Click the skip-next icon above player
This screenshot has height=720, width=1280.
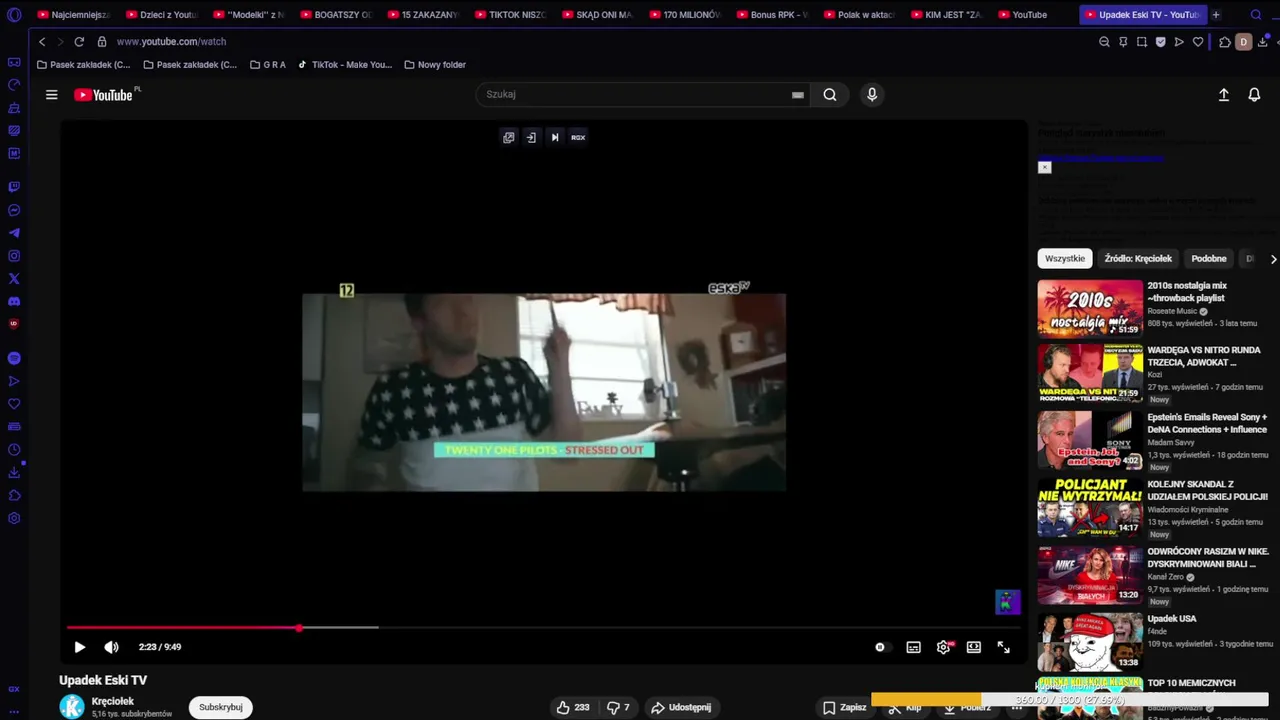click(x=555, y=137)
